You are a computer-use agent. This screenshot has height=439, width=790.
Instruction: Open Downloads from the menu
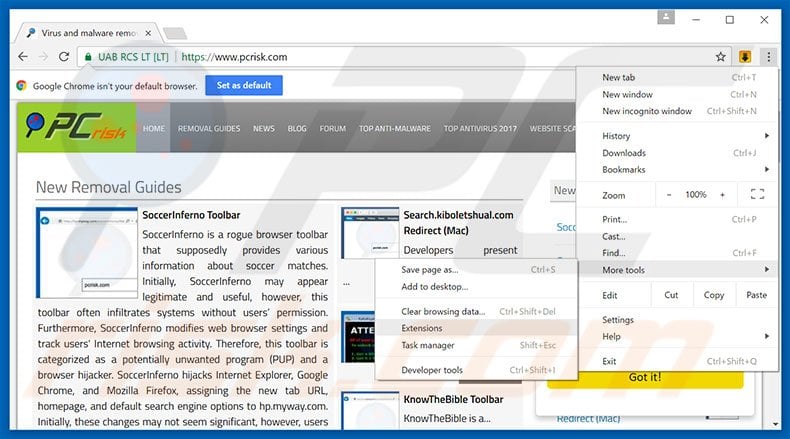(678, 153)
